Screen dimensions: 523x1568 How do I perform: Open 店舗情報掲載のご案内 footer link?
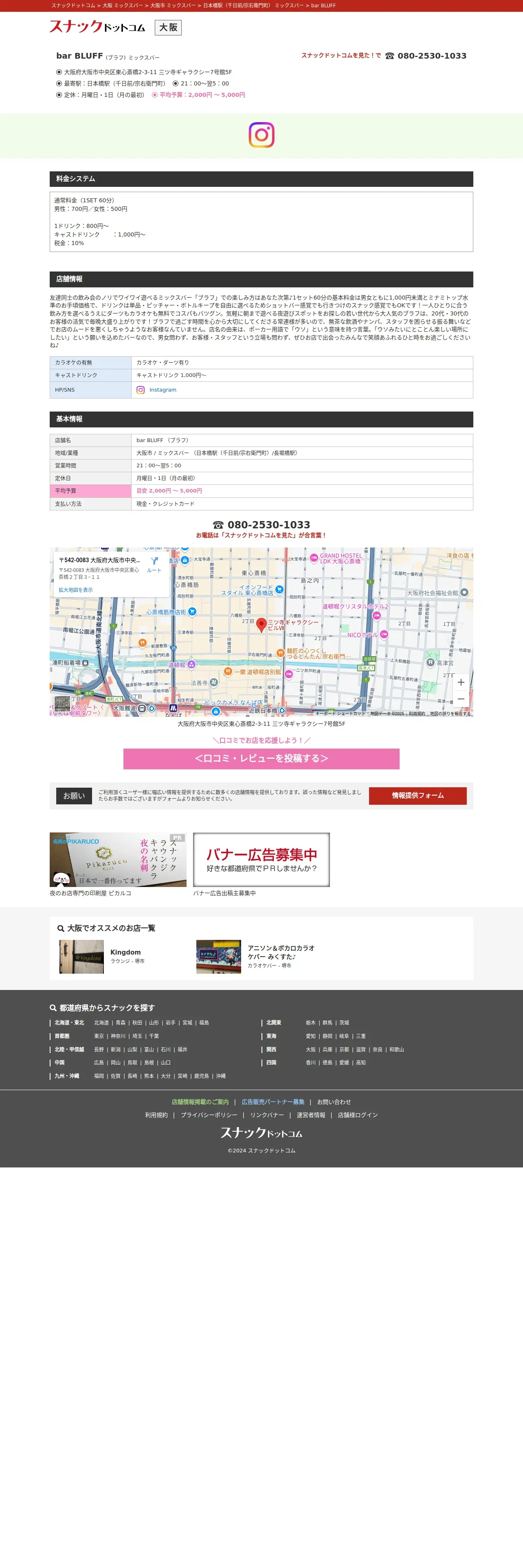click(200, 1102)
